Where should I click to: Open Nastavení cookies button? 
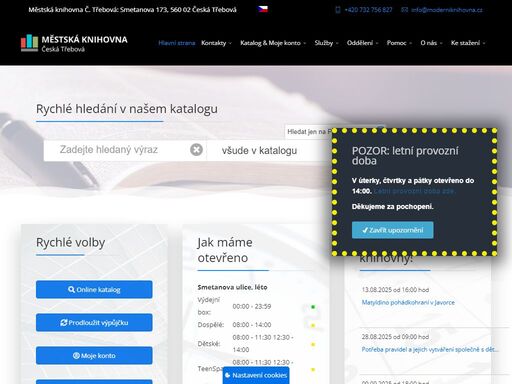256,375
